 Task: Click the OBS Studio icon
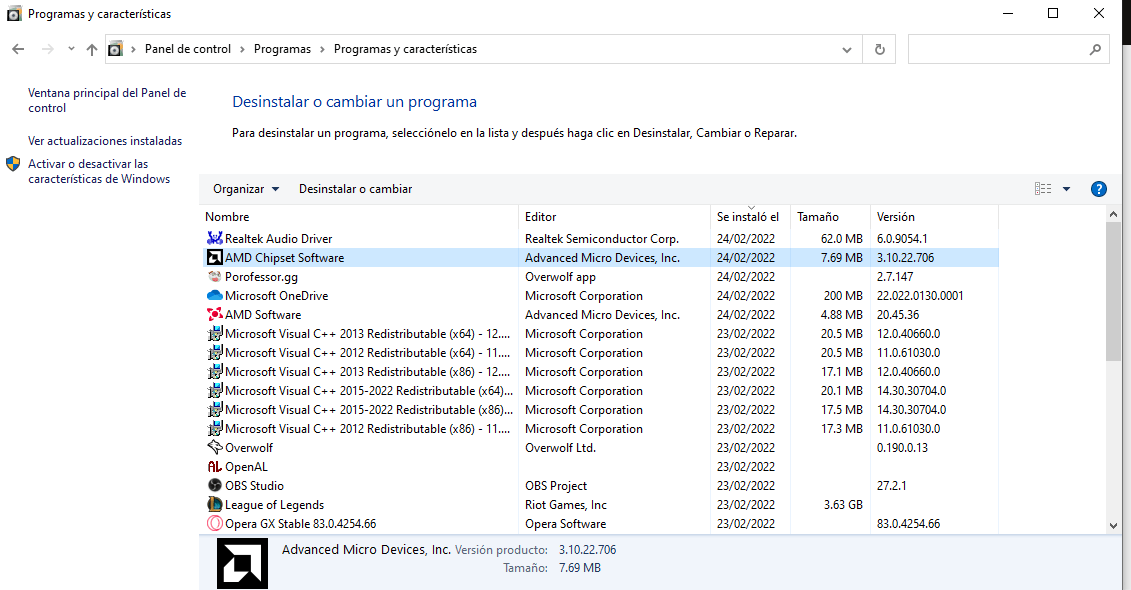[x=214, y=485]
